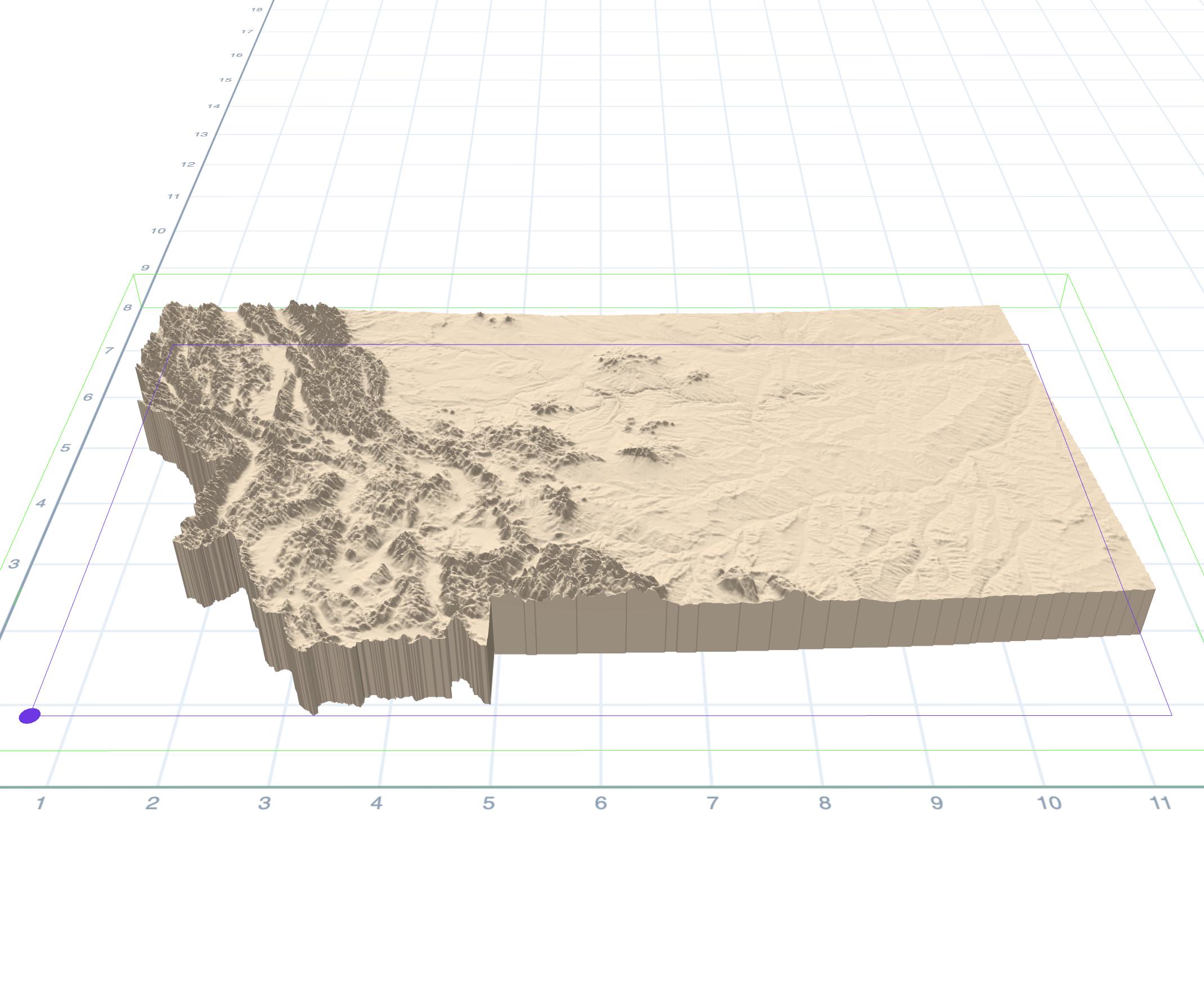This screenshot has width=1204, height=1004.
Task: Click axis label "17"
Action: 247,32
